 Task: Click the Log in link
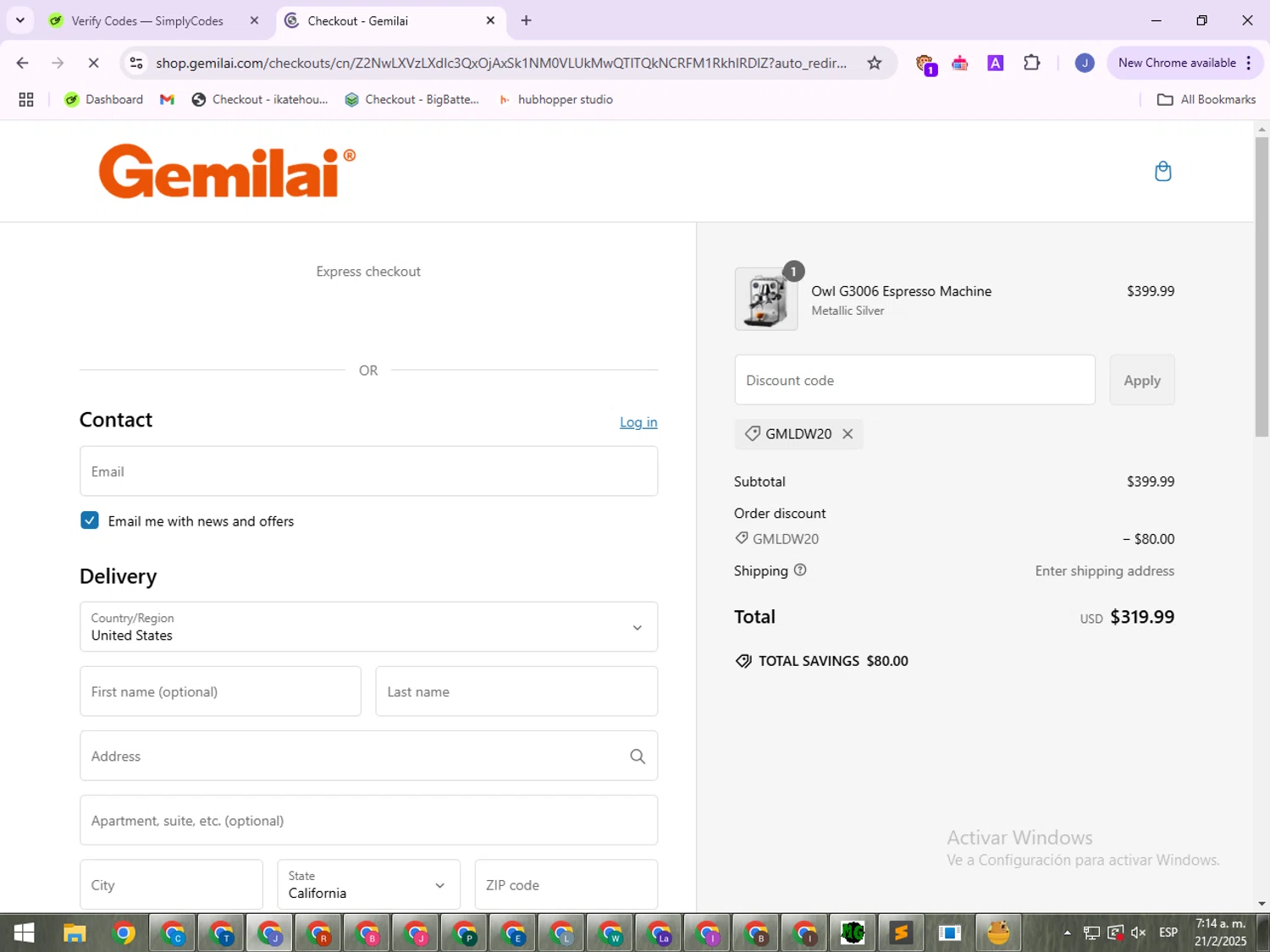[638, 422]
